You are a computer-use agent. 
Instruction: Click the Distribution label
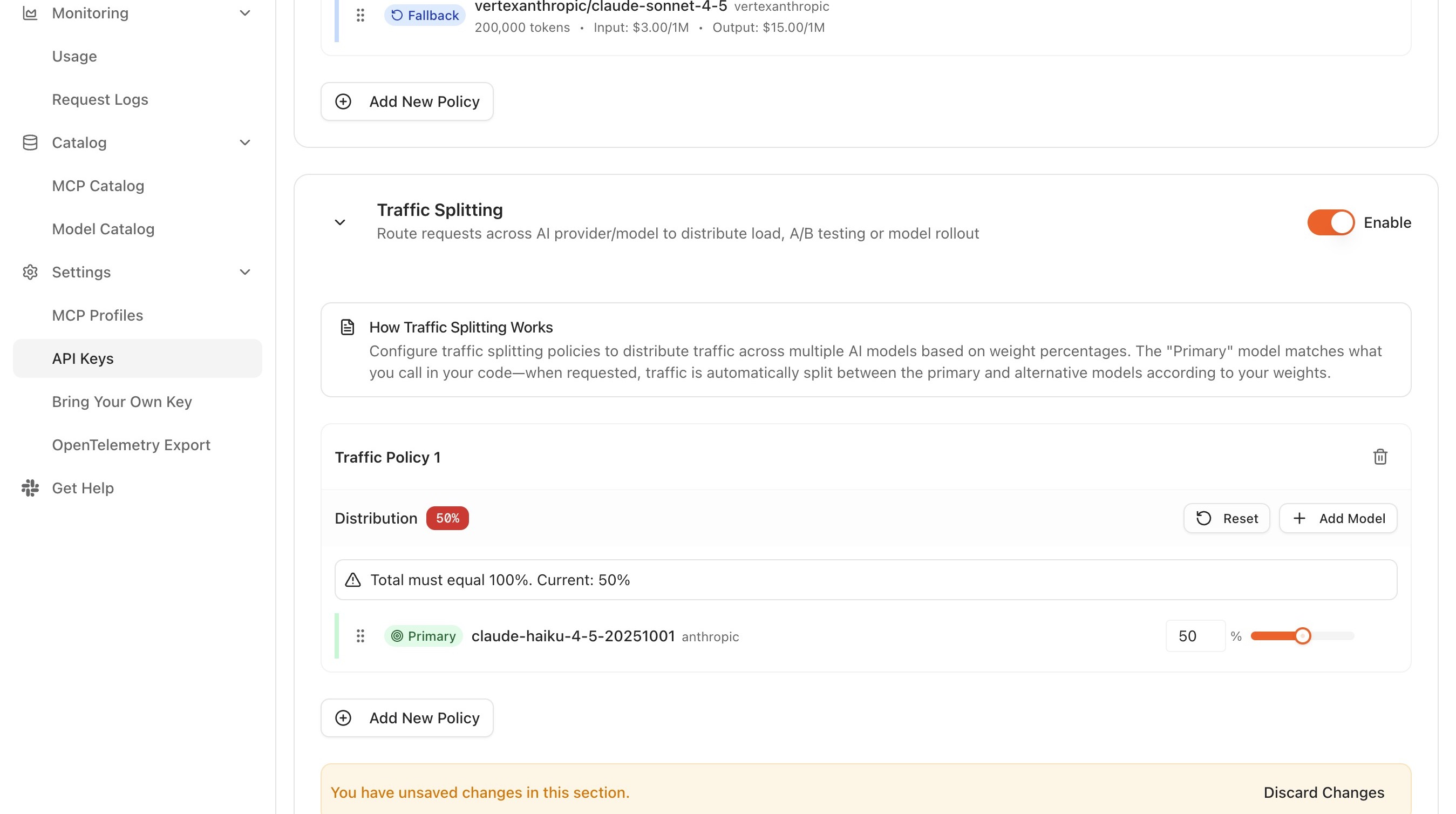[x=376, y=518]
